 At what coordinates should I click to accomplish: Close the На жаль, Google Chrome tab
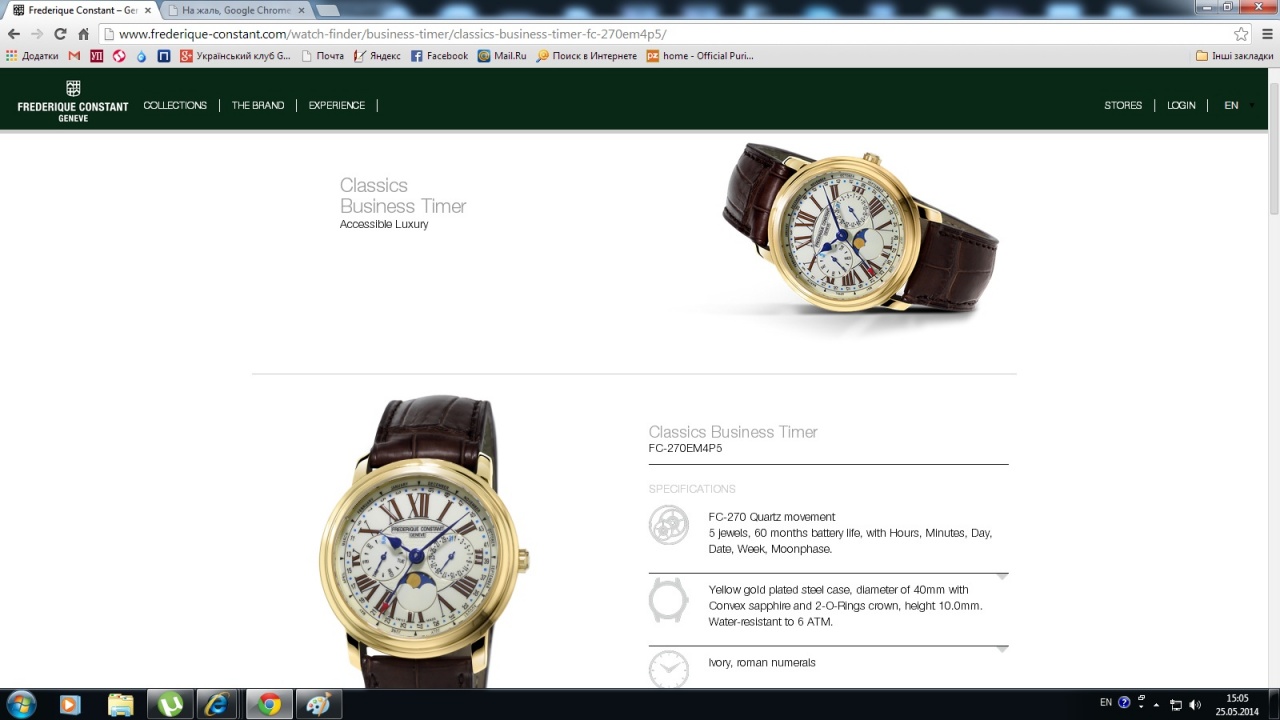tap(301, 10)
